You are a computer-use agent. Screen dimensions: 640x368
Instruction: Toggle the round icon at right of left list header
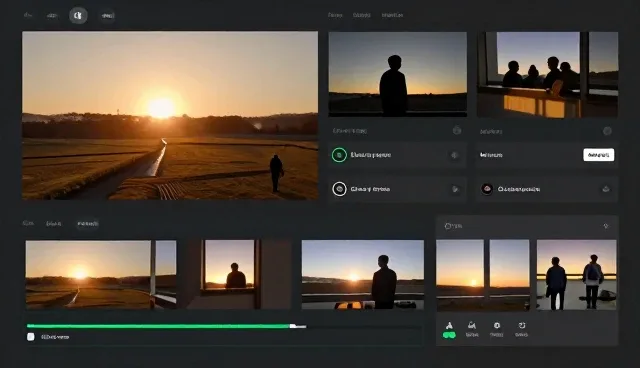point(457,131)
